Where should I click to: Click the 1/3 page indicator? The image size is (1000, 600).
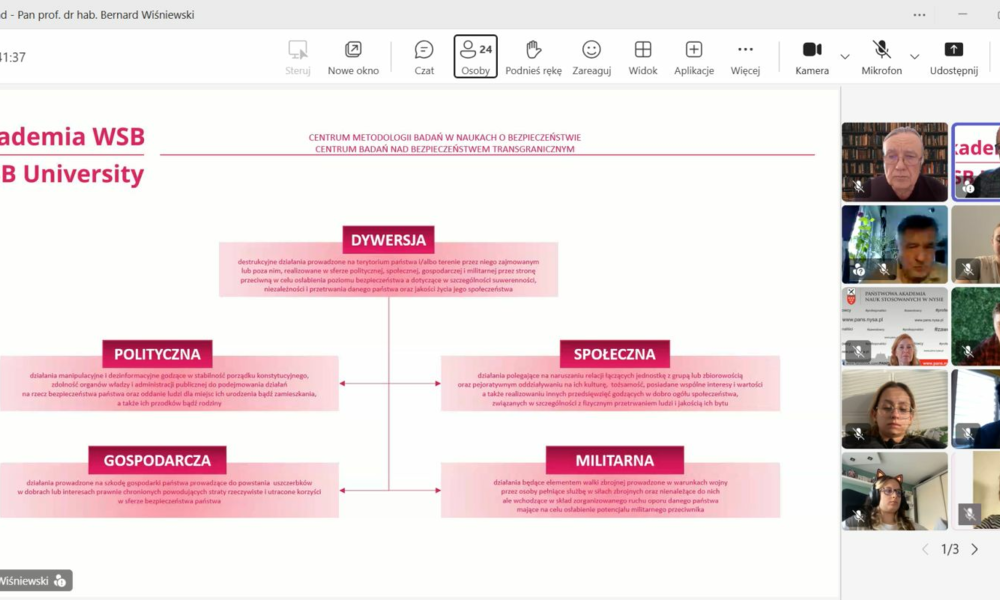point(950,549)
